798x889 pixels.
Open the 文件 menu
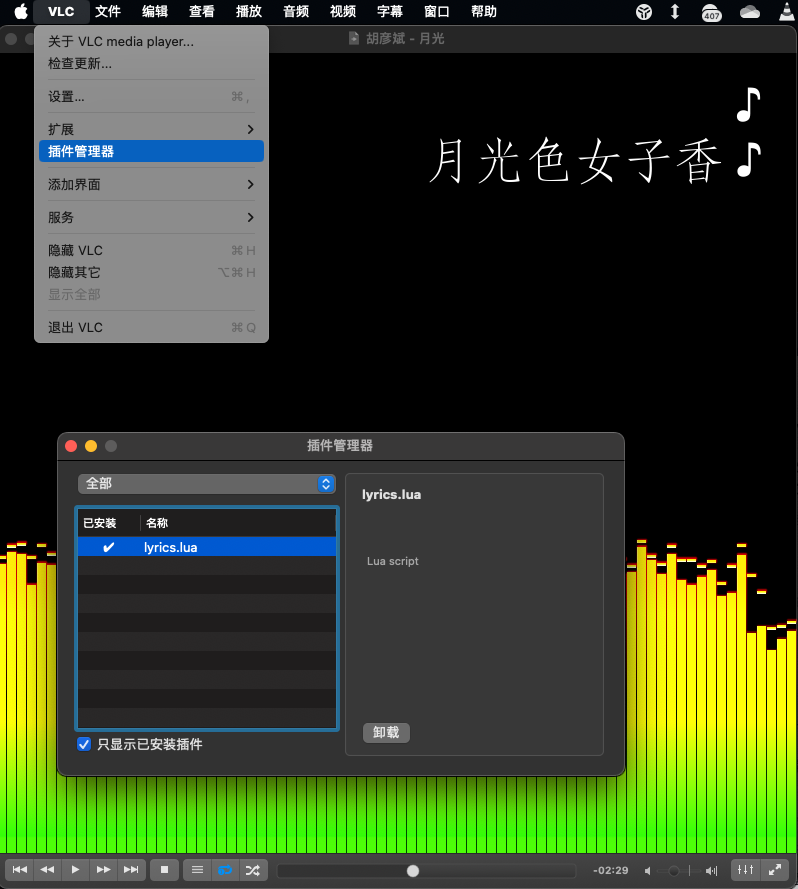[x=108, y=11]
